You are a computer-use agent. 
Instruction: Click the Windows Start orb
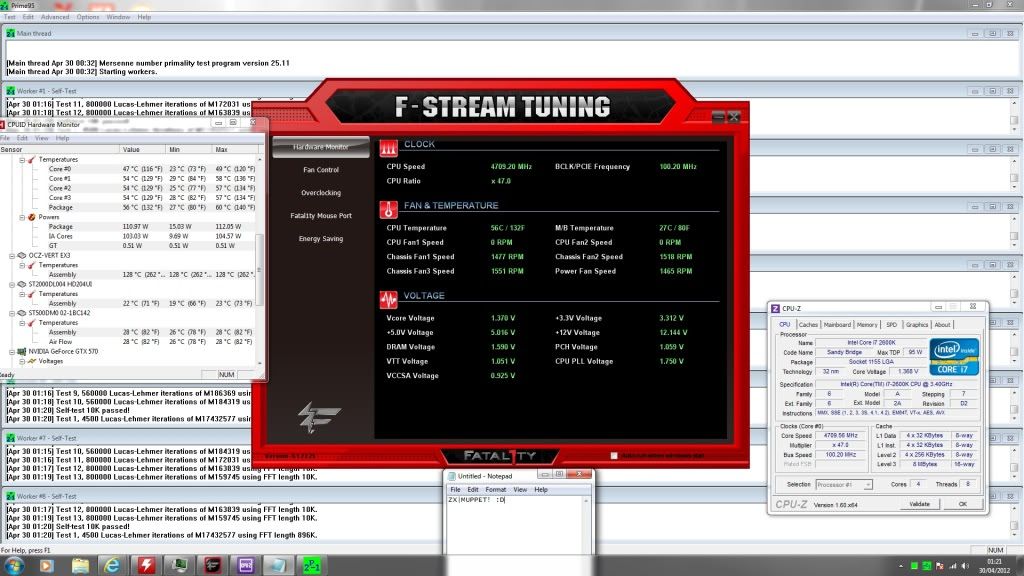coord(14,566)
